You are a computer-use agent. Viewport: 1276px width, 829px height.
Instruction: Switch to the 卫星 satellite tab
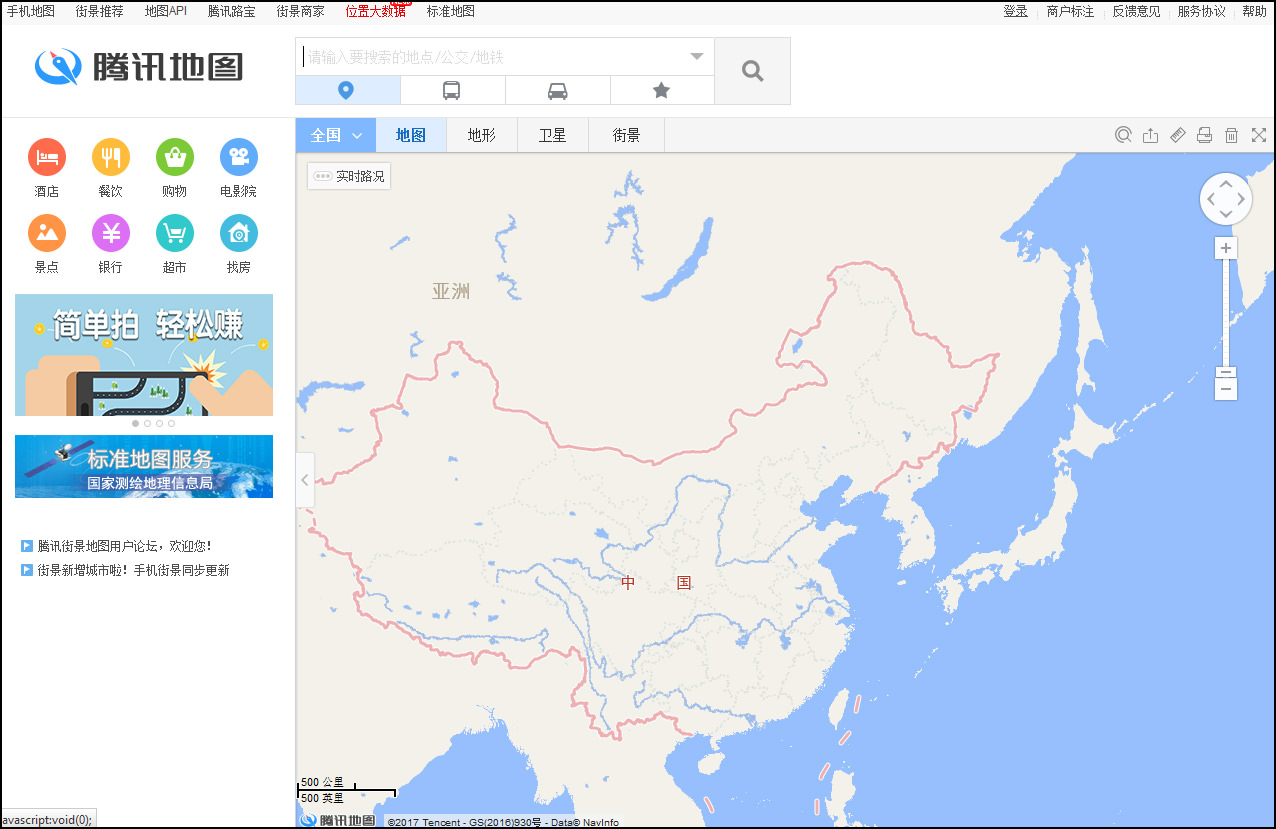point(553,135)
